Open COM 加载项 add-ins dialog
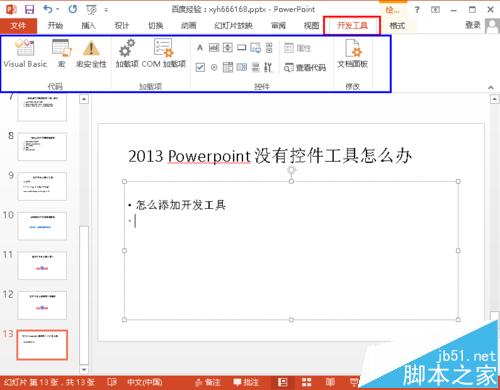 164,53
